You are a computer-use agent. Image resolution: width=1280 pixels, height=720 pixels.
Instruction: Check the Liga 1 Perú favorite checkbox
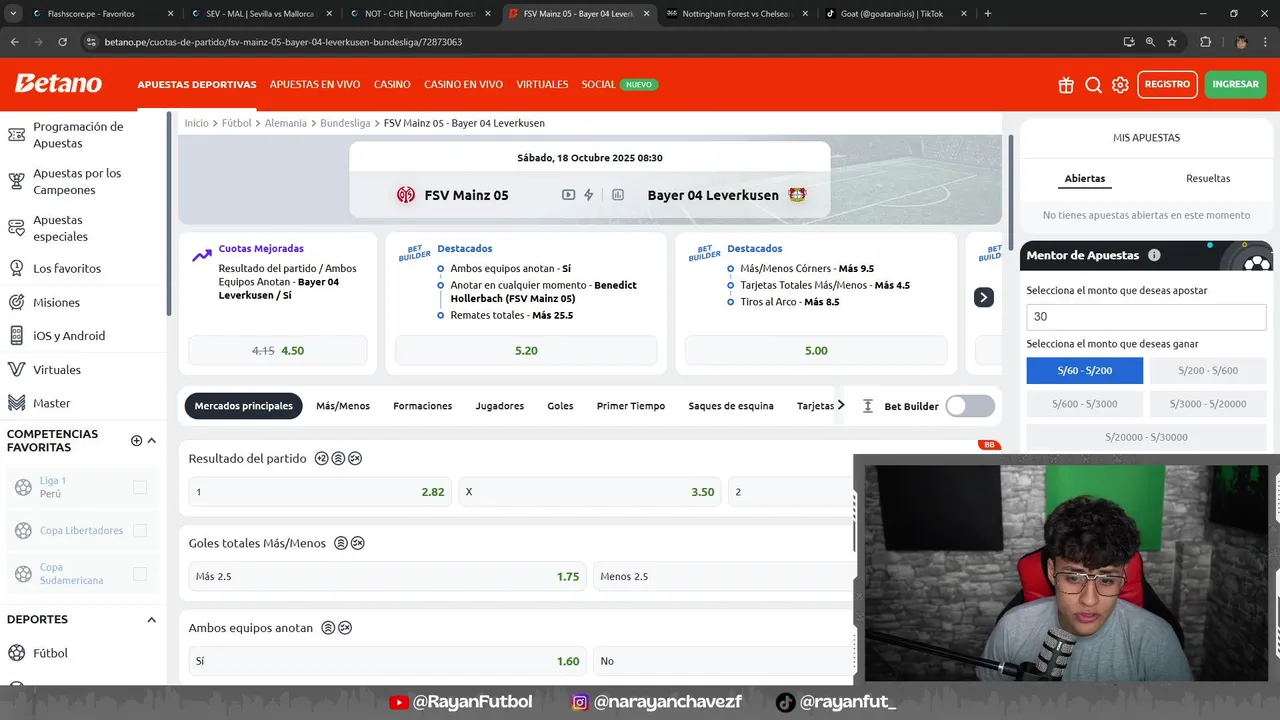(x=140, y=487)
